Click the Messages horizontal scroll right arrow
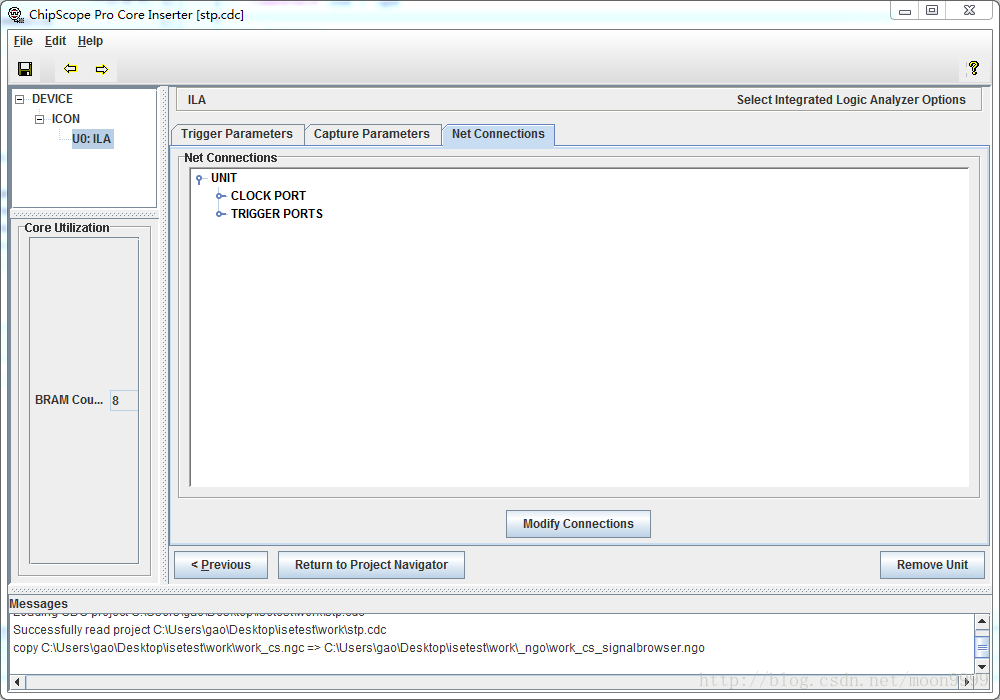Screen dimensions: 1000x700 pos(967,682)
